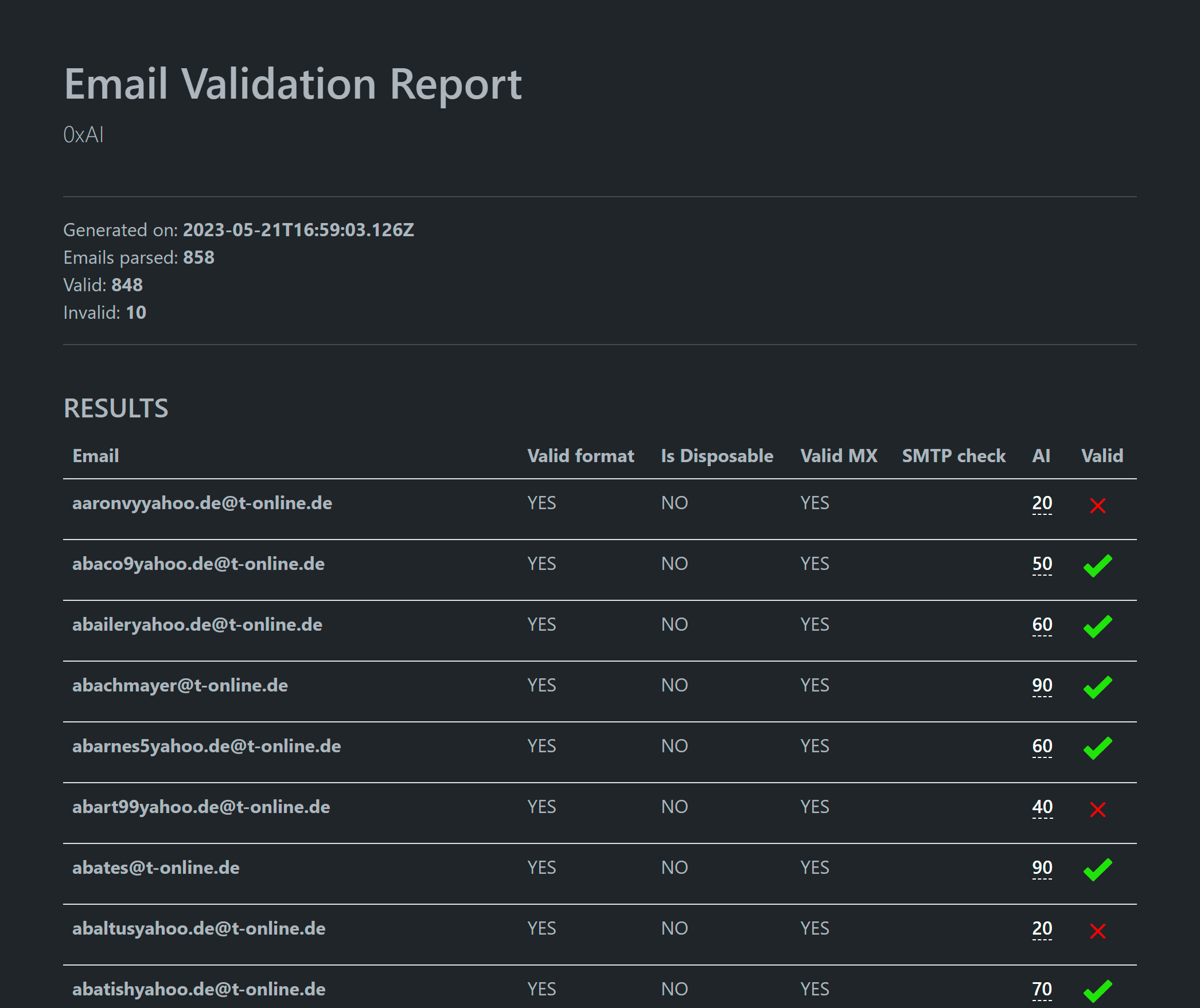Screen dimensions: 1200x1008
Task: Click the abates@t-online.de email address
Action: [x=156, y=868]
